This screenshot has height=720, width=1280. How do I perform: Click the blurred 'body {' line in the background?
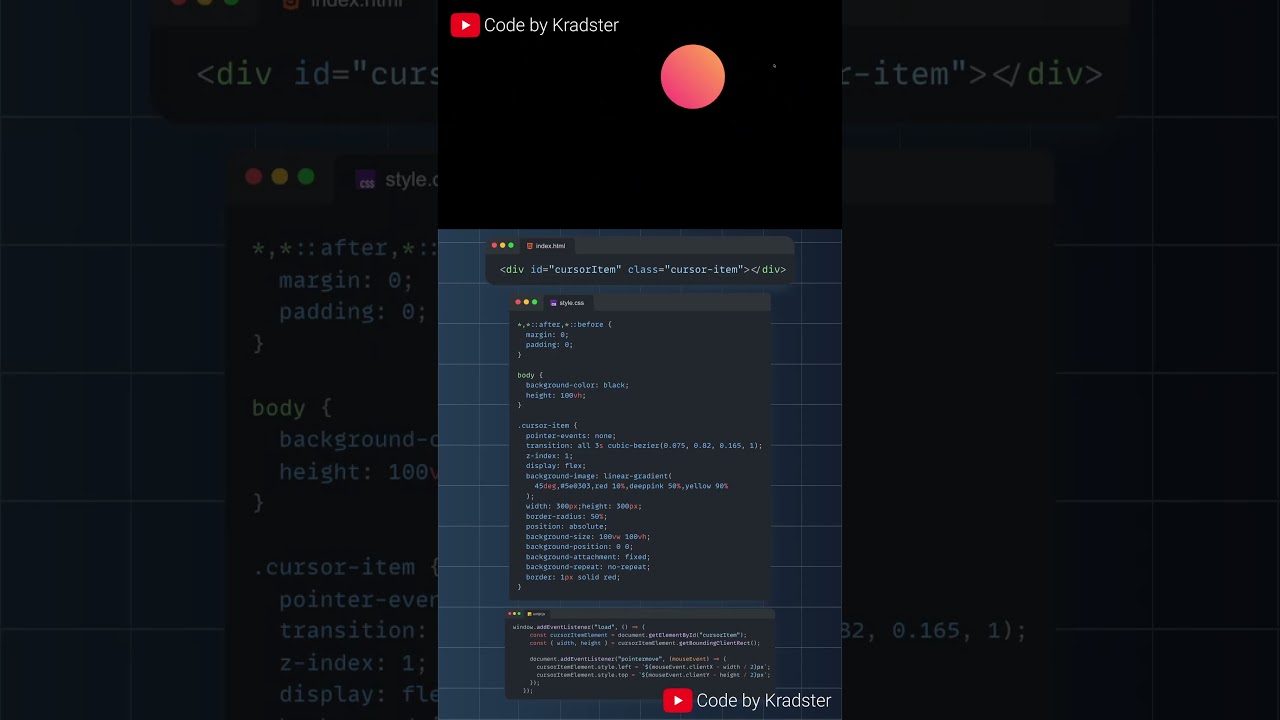tap(291, 408)
